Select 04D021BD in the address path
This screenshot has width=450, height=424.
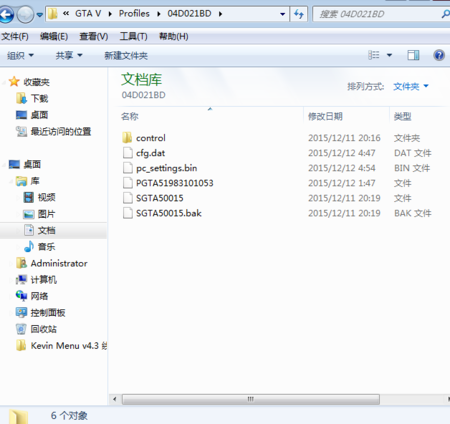click(189, 14)
